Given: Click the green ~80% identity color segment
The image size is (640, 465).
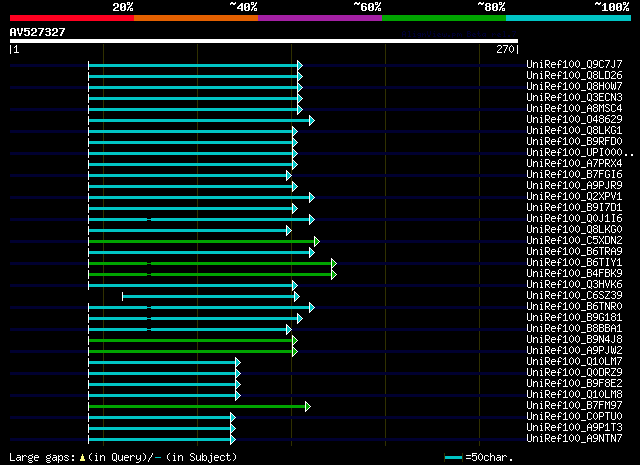Looking at the screenshot, I should 444,18.
